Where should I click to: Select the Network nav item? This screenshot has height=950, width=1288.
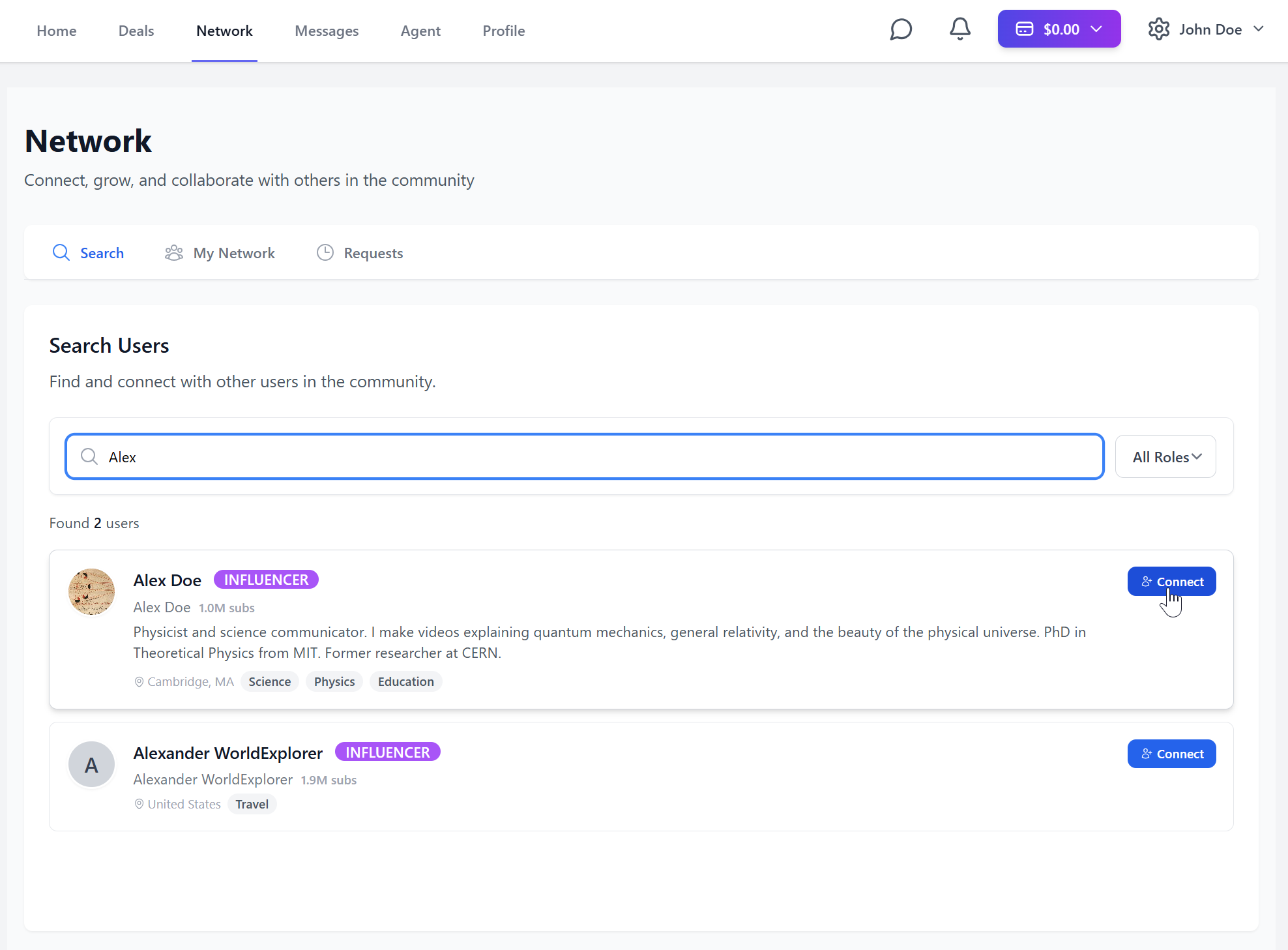[224, 31]
